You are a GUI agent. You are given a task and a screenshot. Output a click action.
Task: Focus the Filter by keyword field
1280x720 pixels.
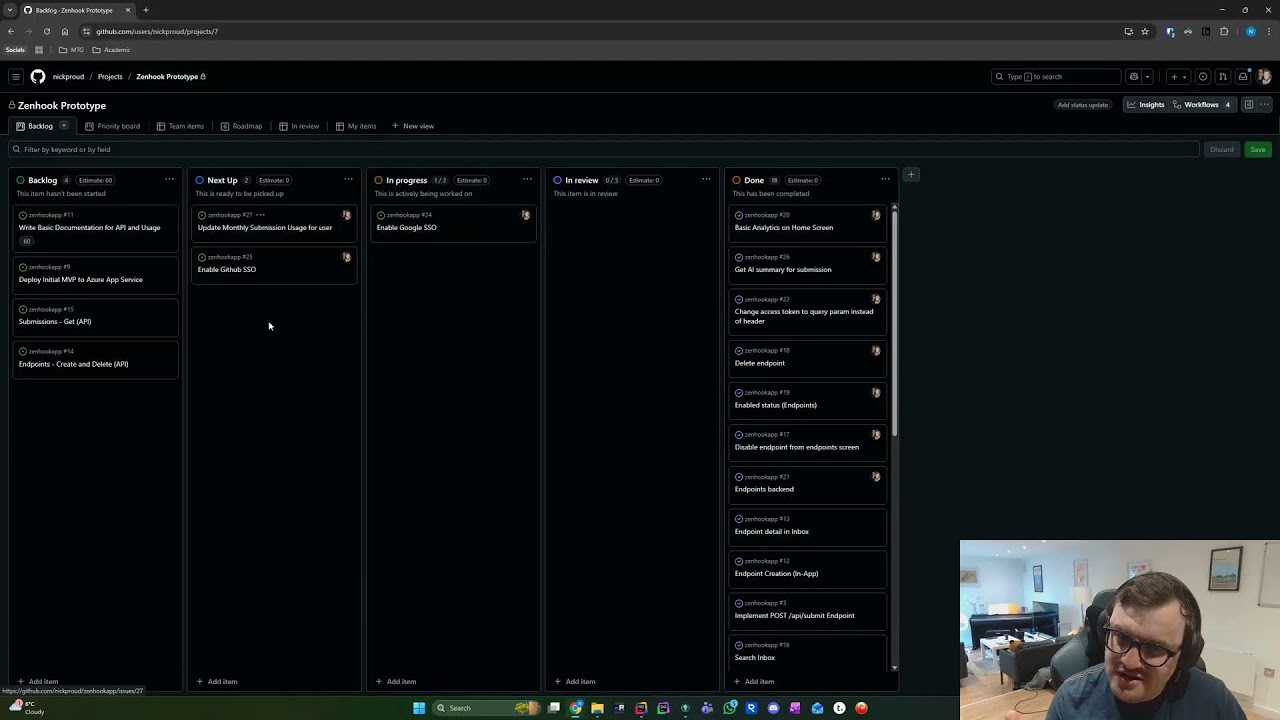(603, 149)
